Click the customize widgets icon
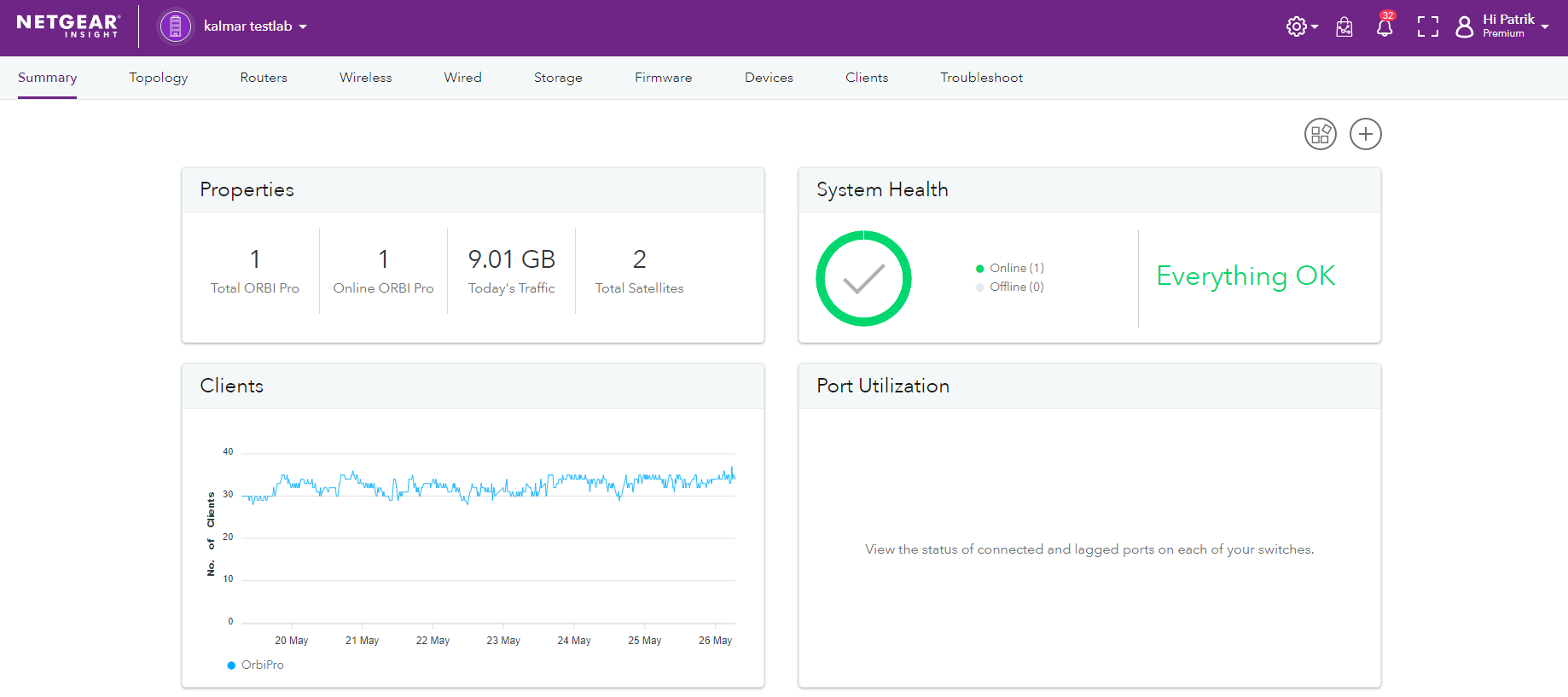Screen dimensions: 1568x697 [1320, 134]
